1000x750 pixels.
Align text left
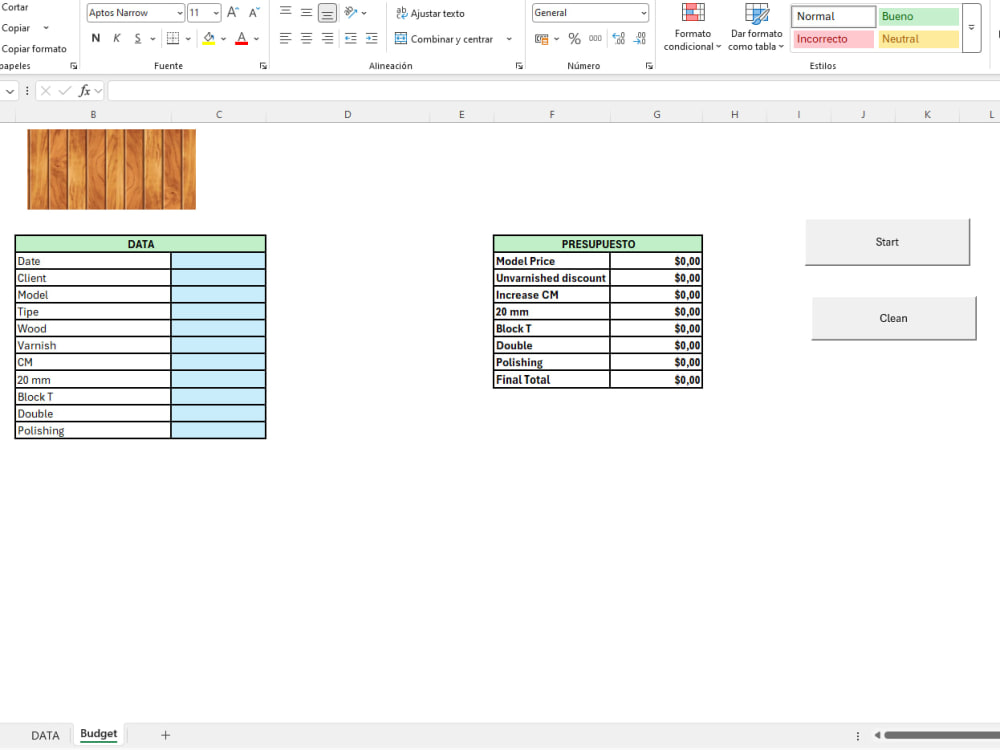(286, 38)
